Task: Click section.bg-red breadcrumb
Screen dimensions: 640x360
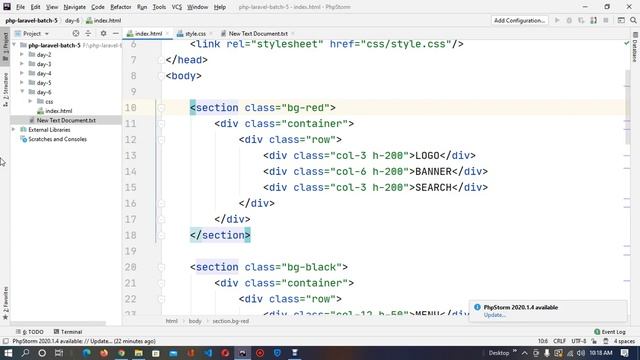Action: click(x=231, y=321)
